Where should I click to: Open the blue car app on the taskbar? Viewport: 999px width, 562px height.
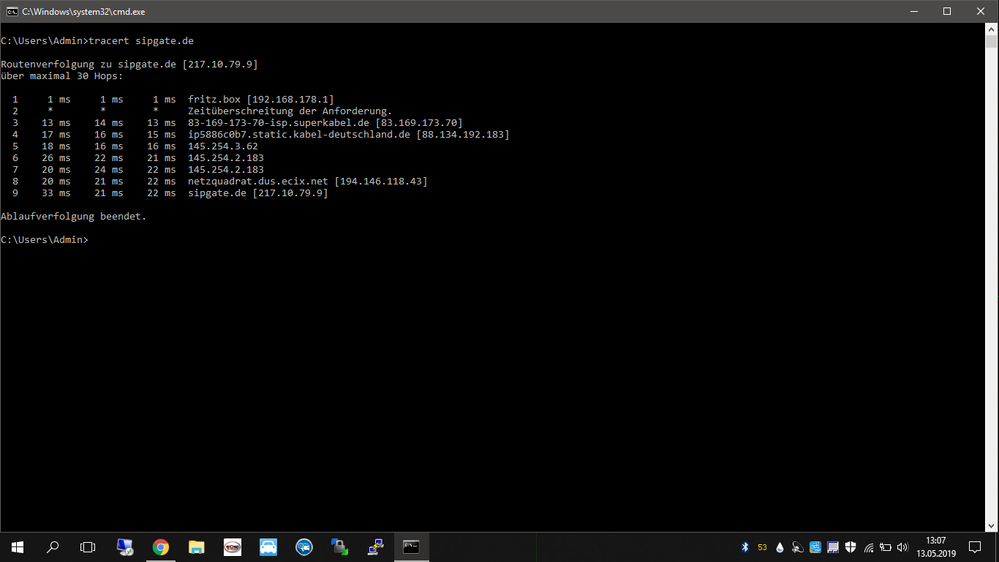point(268,547)
